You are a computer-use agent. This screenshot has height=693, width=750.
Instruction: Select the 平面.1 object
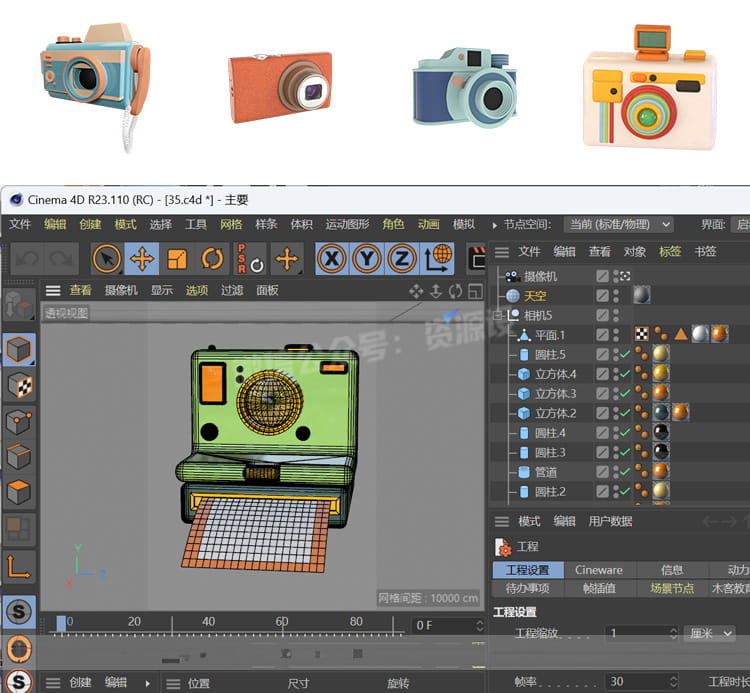click(x=550, y=335)
